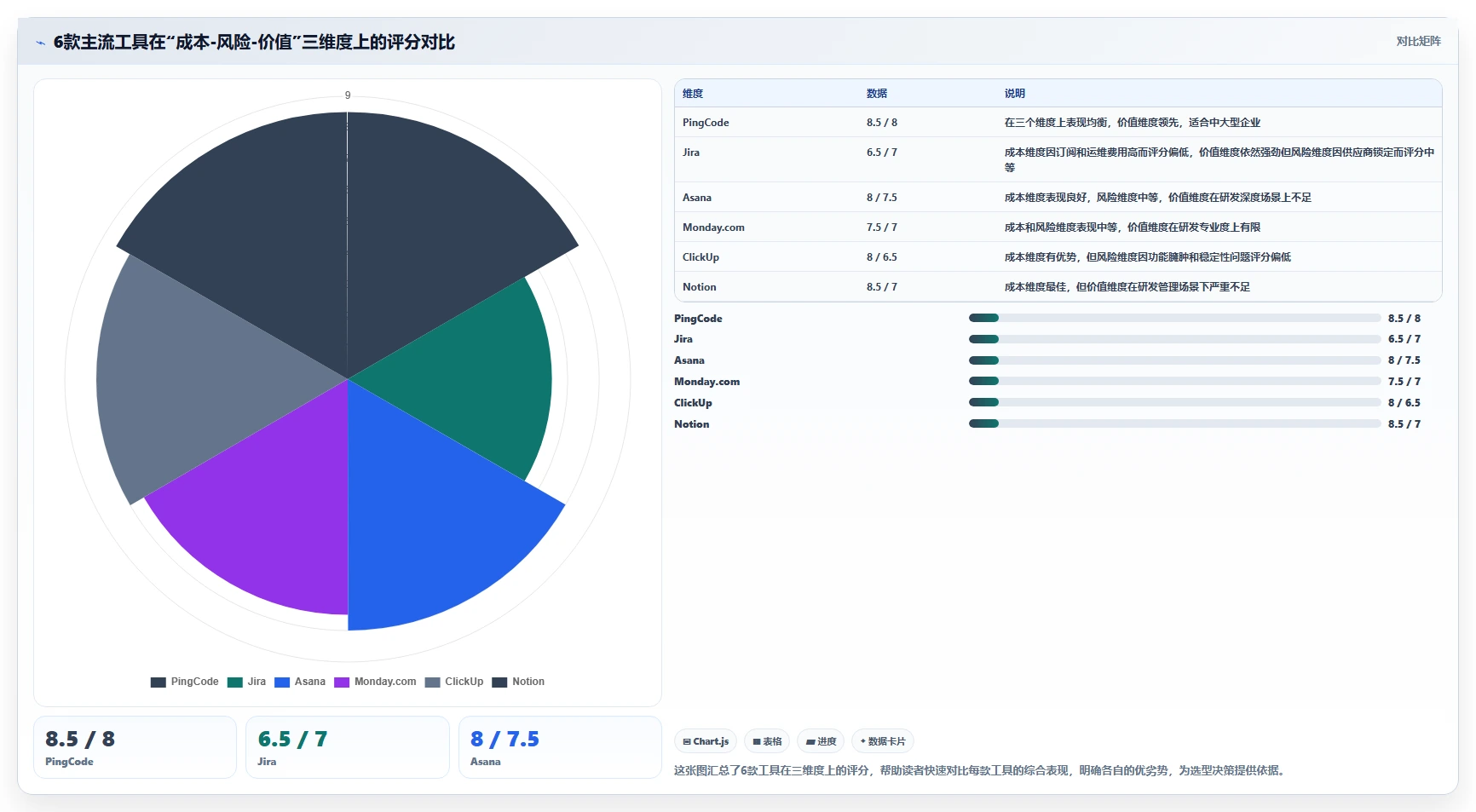Toggle the Jira legend entry
This screenshot has height=812, width=1476.
[x=247, y=682]
